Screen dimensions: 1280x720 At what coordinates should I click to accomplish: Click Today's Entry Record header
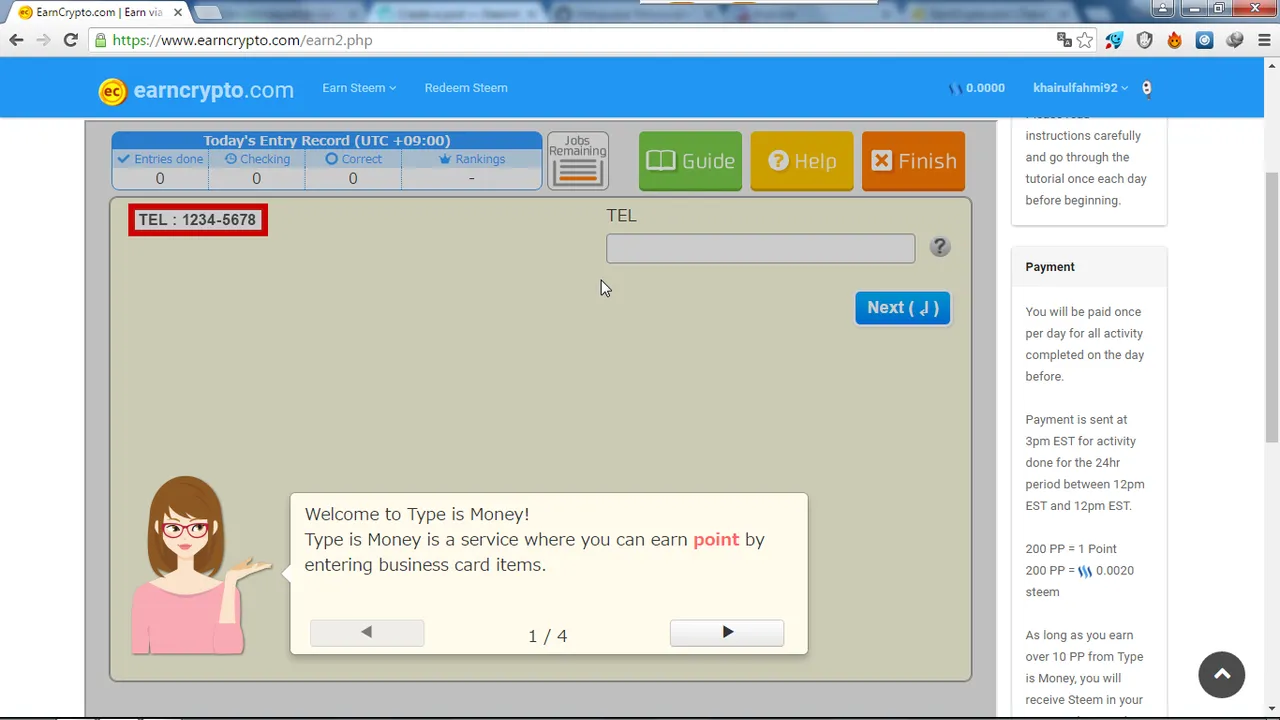pyautogui.click(x=327, y=141)
